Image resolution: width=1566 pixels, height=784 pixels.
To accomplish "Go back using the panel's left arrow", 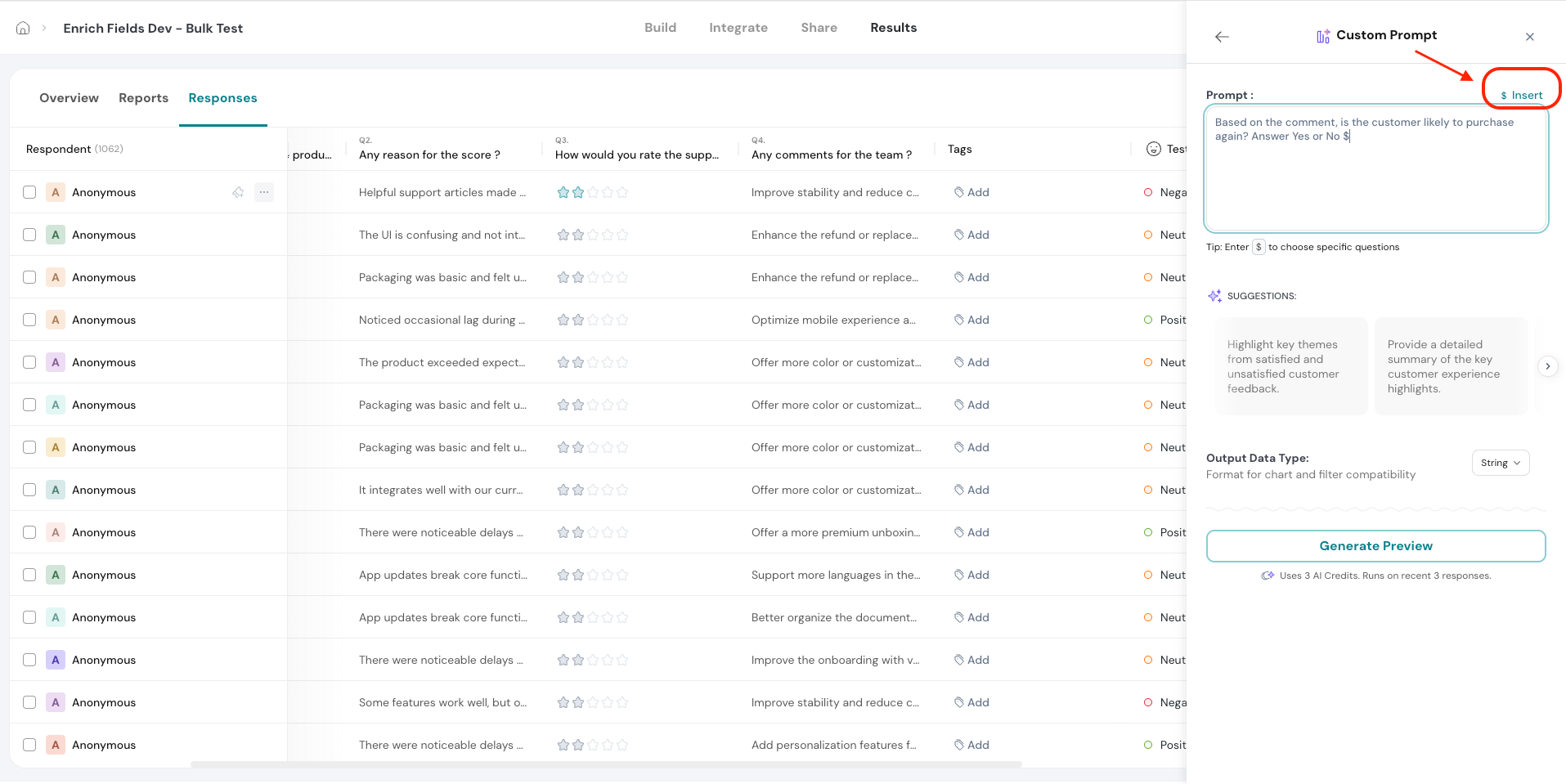I will pyautogui.click(x=1222, y=37).
